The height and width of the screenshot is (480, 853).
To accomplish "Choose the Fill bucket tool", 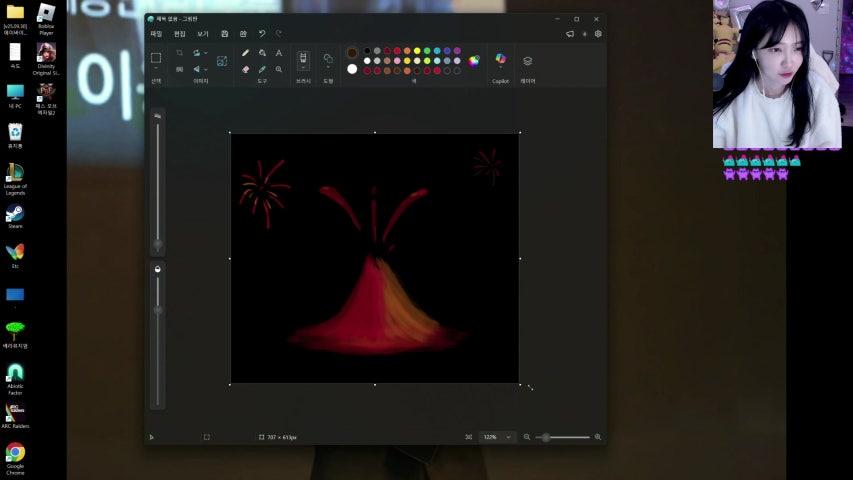I will 262,53.
